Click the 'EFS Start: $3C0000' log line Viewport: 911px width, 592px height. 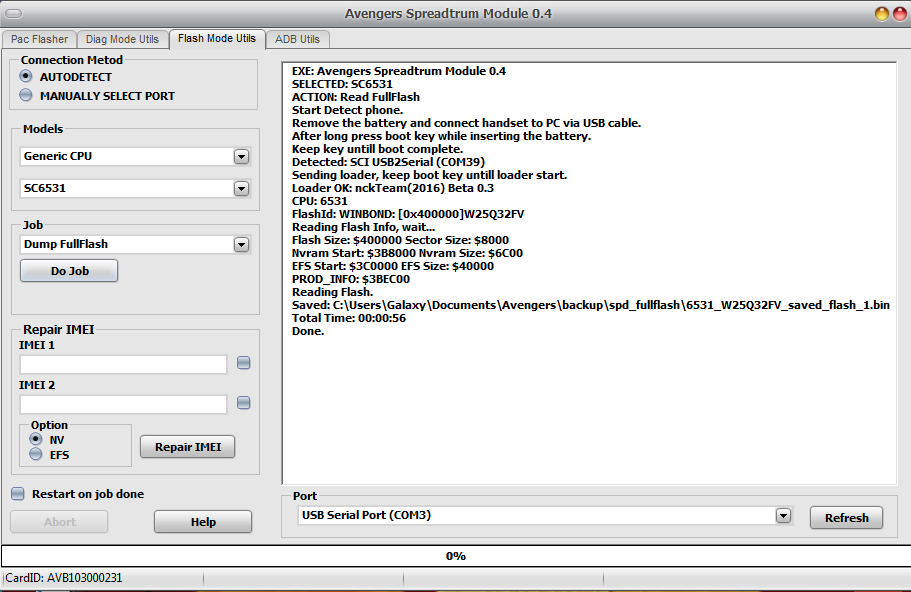click(393, 266)
